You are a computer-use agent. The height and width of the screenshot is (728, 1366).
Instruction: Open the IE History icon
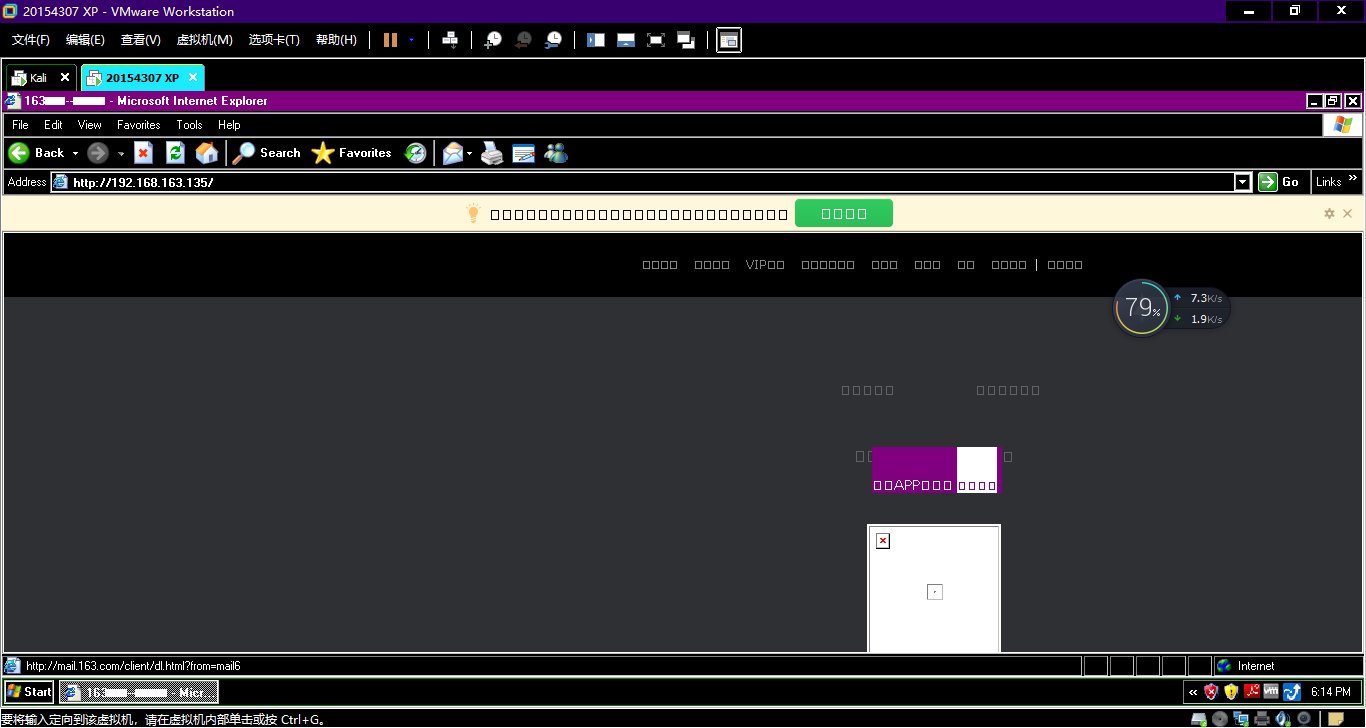point(415,153)
